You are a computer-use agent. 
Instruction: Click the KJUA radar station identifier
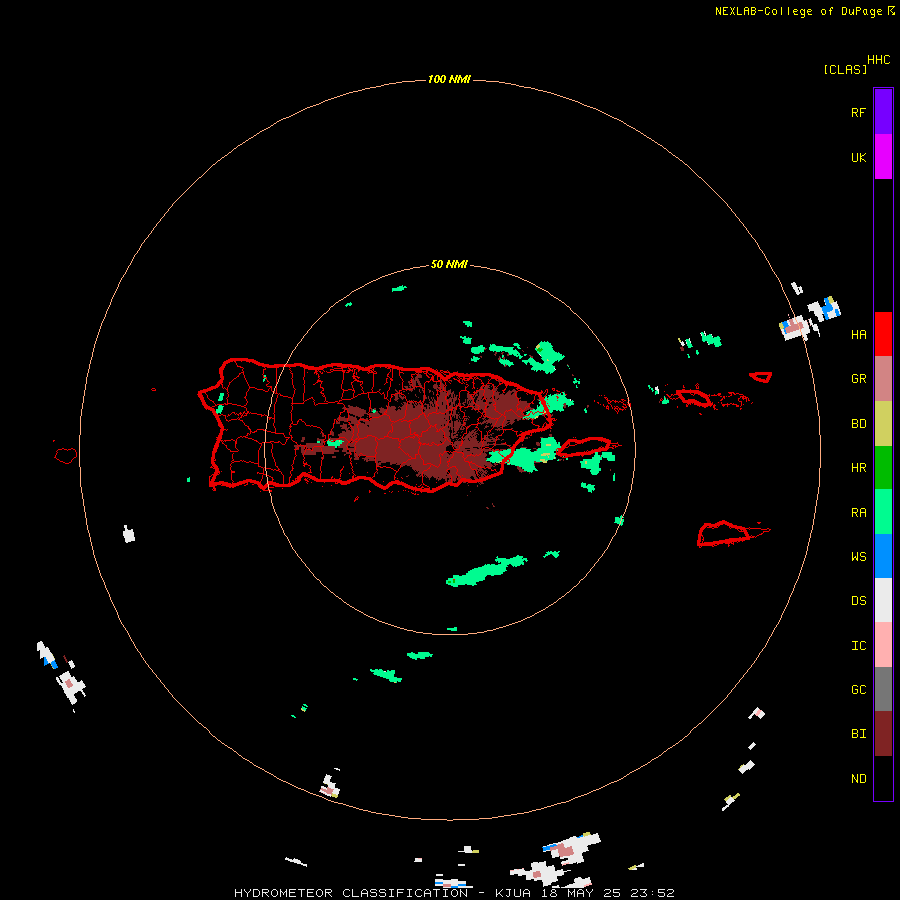coord(513,893)
